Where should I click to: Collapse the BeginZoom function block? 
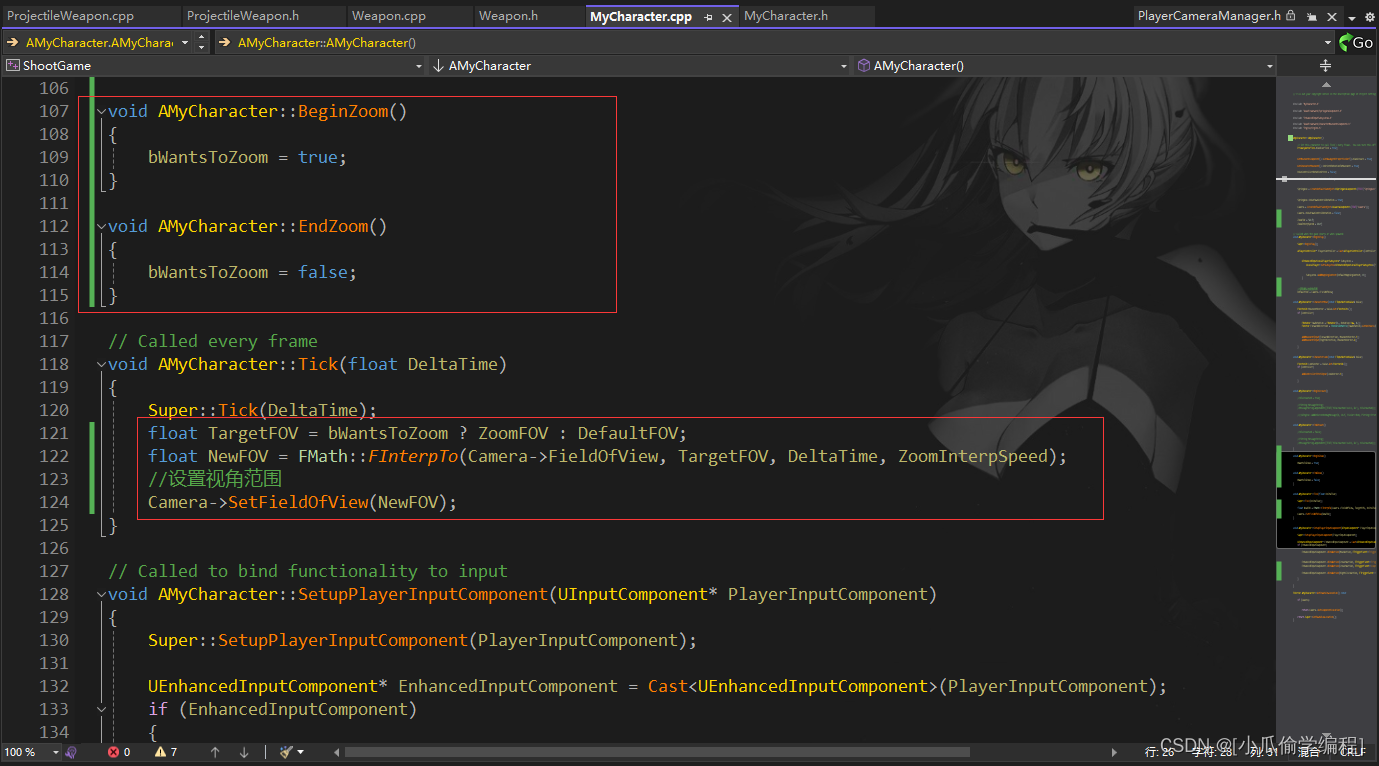pos(101,112)
